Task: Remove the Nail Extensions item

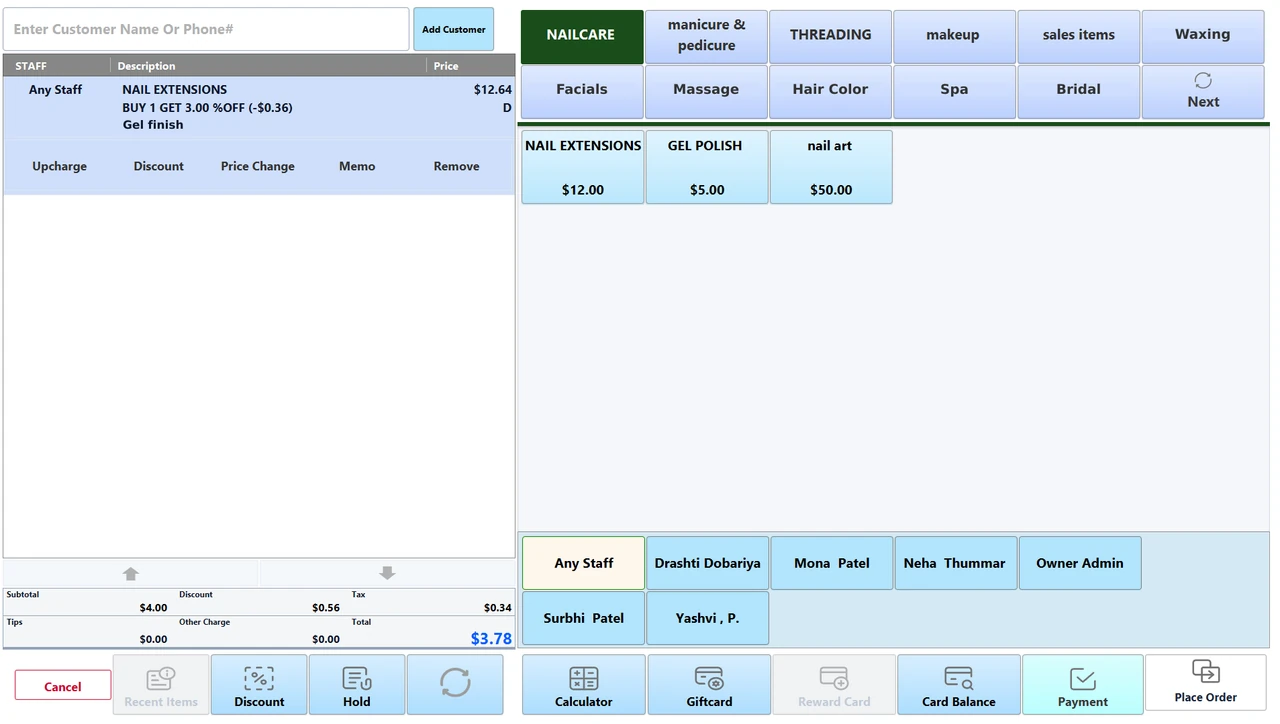Action: pyautogui.click(x=456, y=166)
